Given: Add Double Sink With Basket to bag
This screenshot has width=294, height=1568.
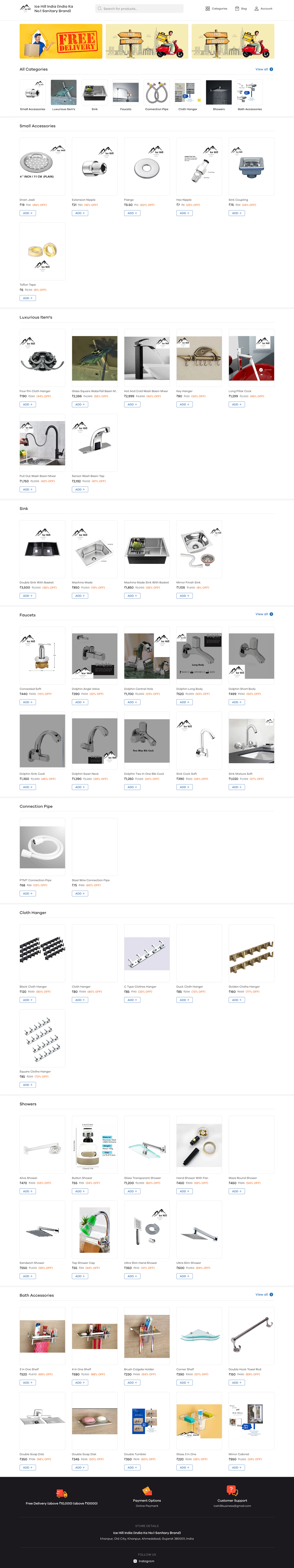Looking at the screenshot, I should [27, 596].
